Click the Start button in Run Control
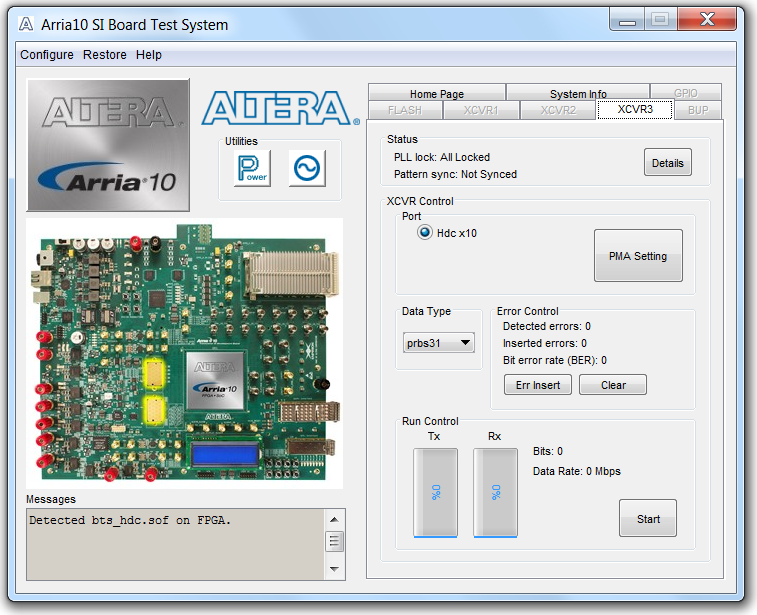 (x=648, y=519)
